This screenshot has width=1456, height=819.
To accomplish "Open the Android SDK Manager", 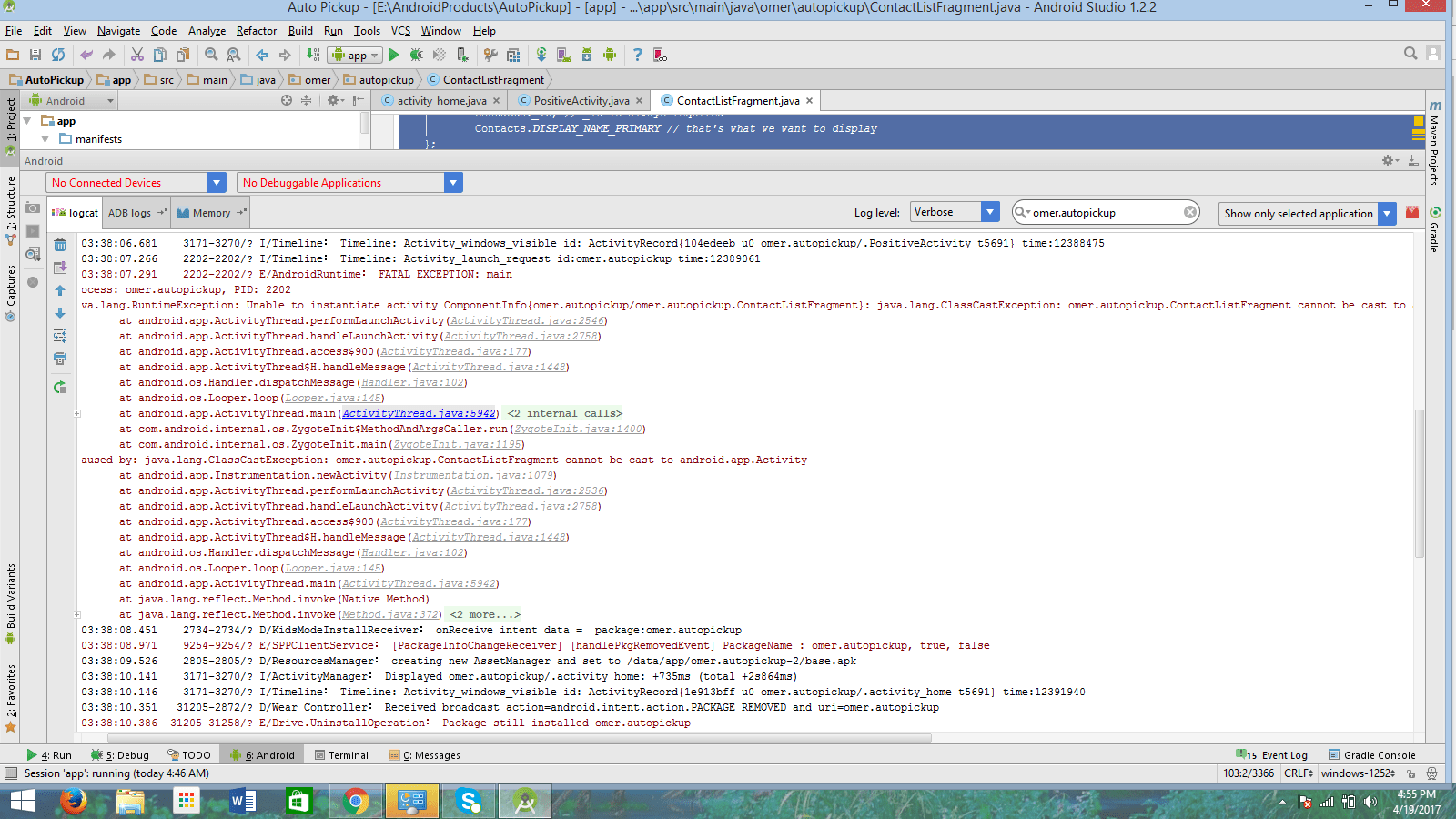I will [587, 55].
